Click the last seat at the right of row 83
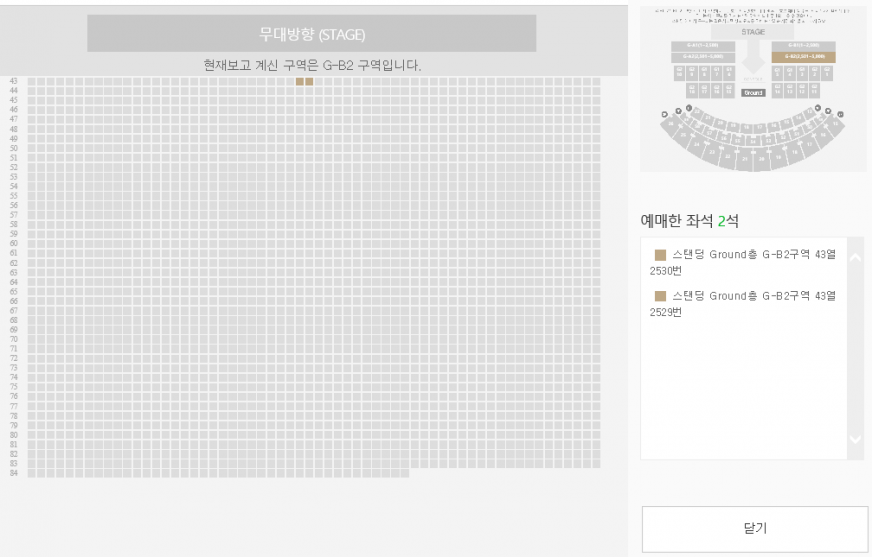872x557 pixels. [x=596, y=464]
